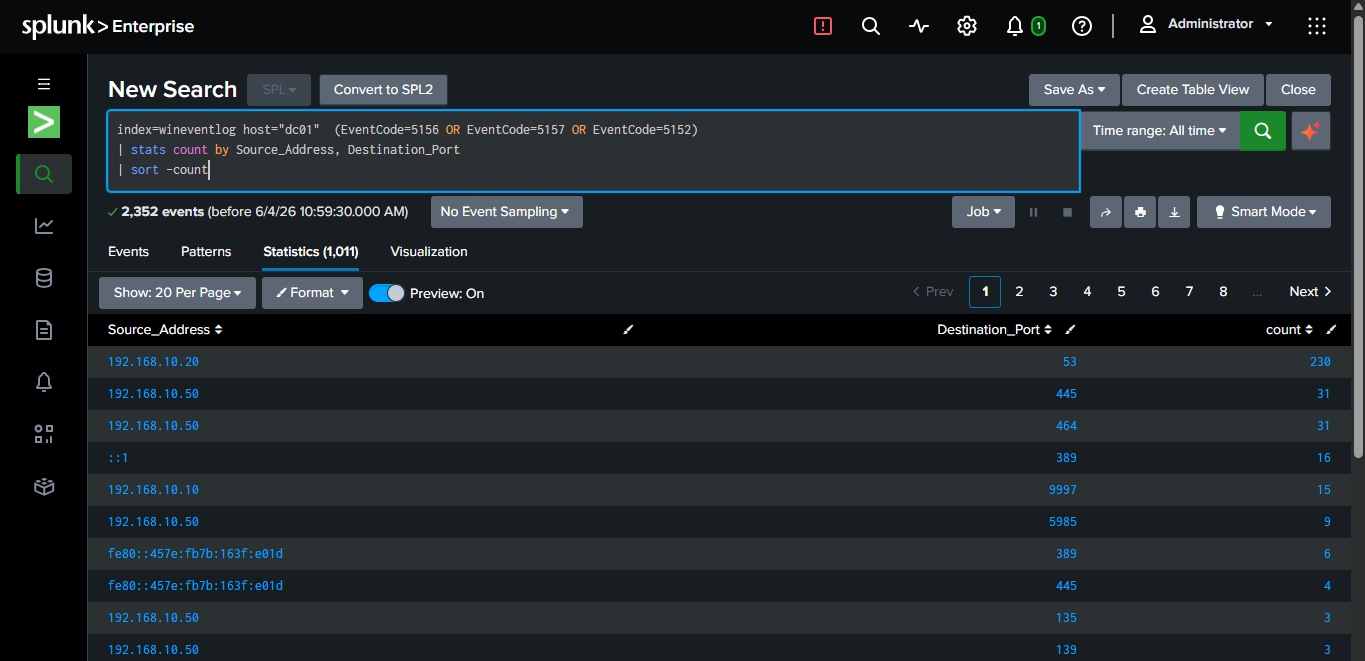The width and height of the screenshot is (1365, 661).
Task: Click Destination_Port value 9997
Action: click(1062, 490)
